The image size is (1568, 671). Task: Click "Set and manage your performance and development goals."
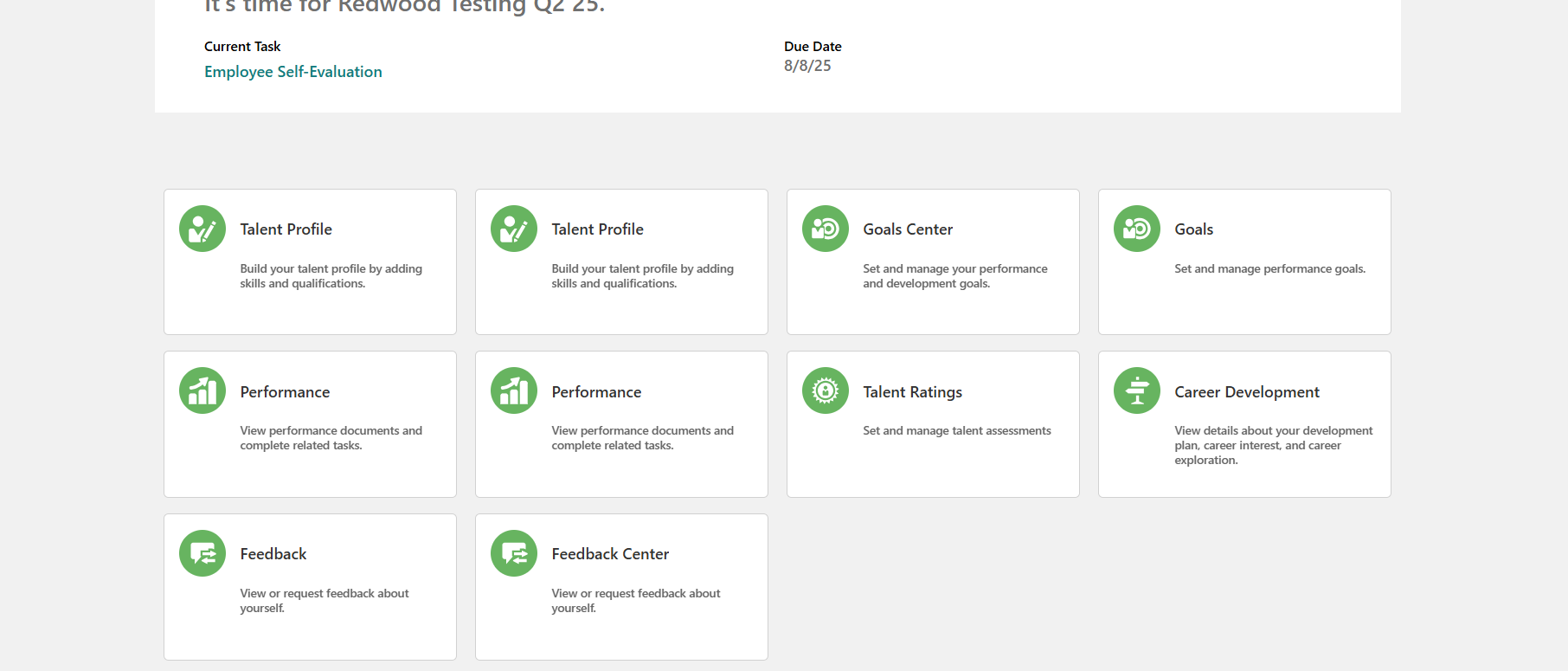tap(954, 276)
